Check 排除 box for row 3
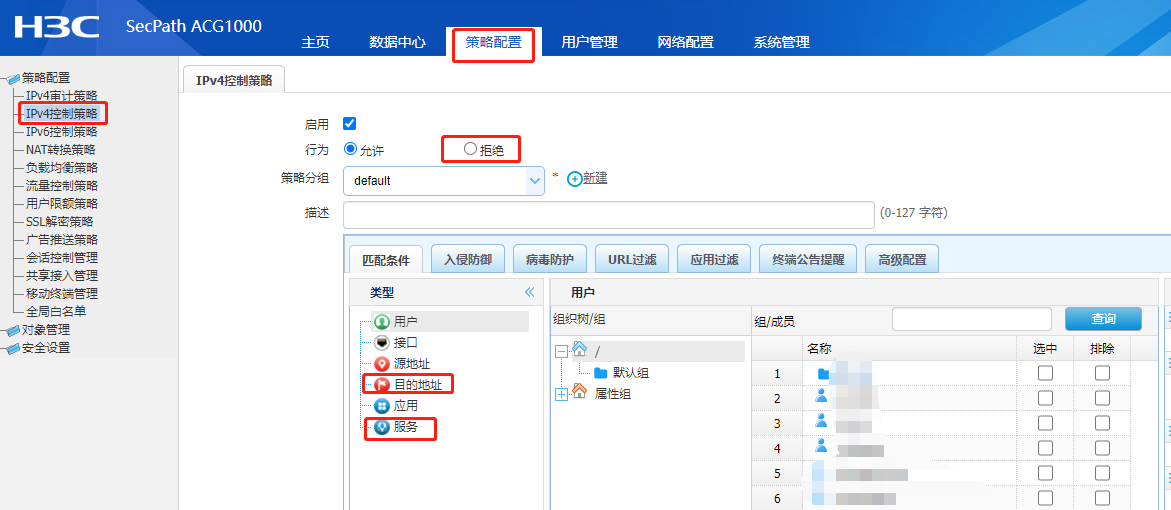This screenshot has width=1171, height=510. pyautogui.click(x=1102, y=423)
